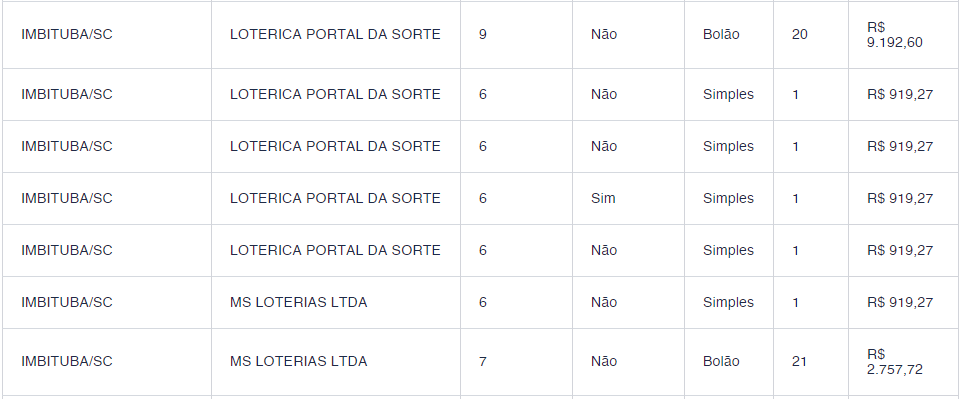Click the quota count 20 cell
This screenshot has height=399, width=963.
click(x=800, y=34)
